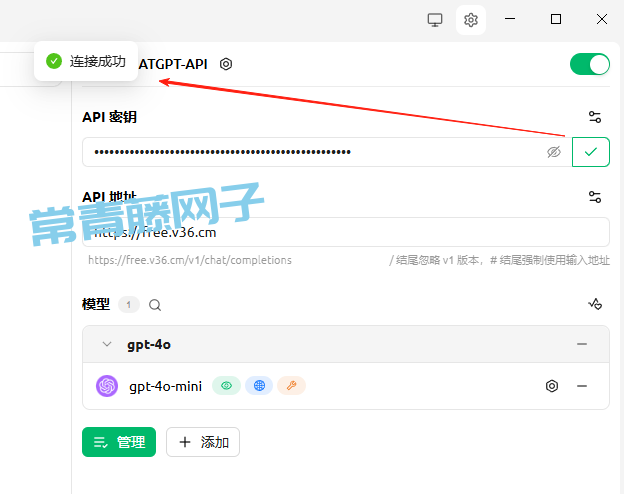624x494 pixels.
Task: Disable the ATGPT-API provider switch
Action: point(590,64)
